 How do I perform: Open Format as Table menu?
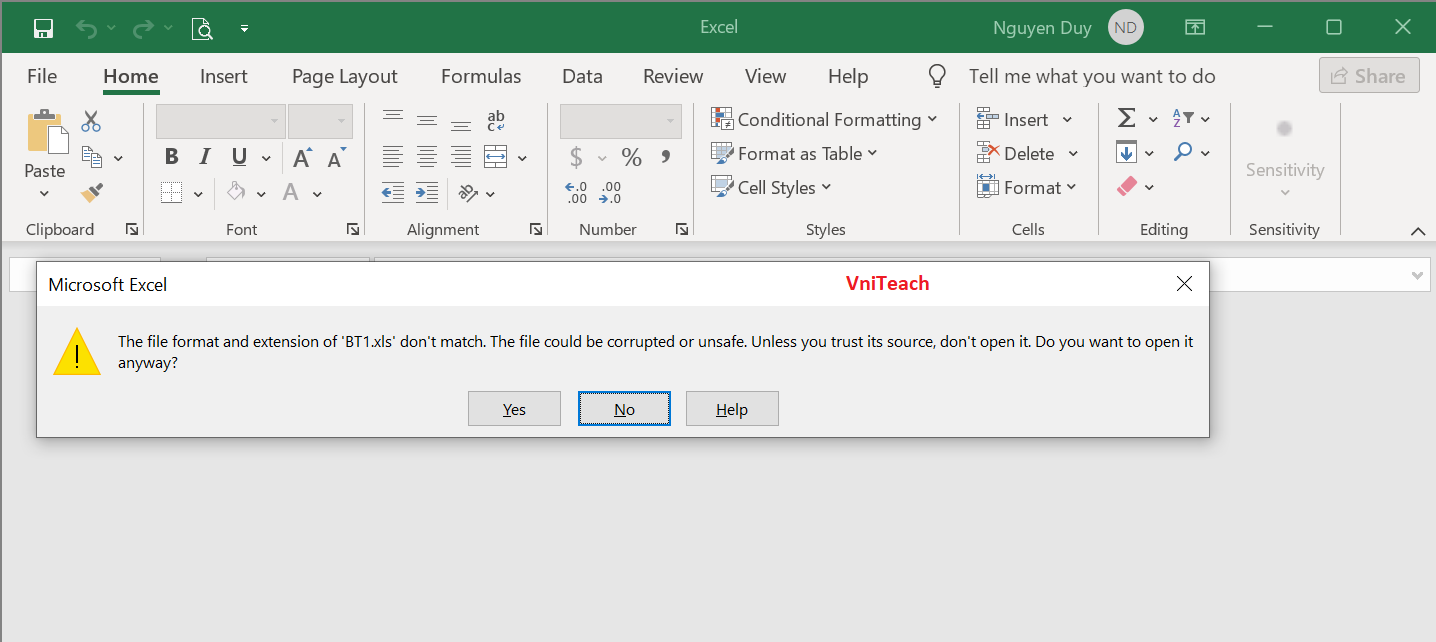pyautogui.click(x=794, y=153)
